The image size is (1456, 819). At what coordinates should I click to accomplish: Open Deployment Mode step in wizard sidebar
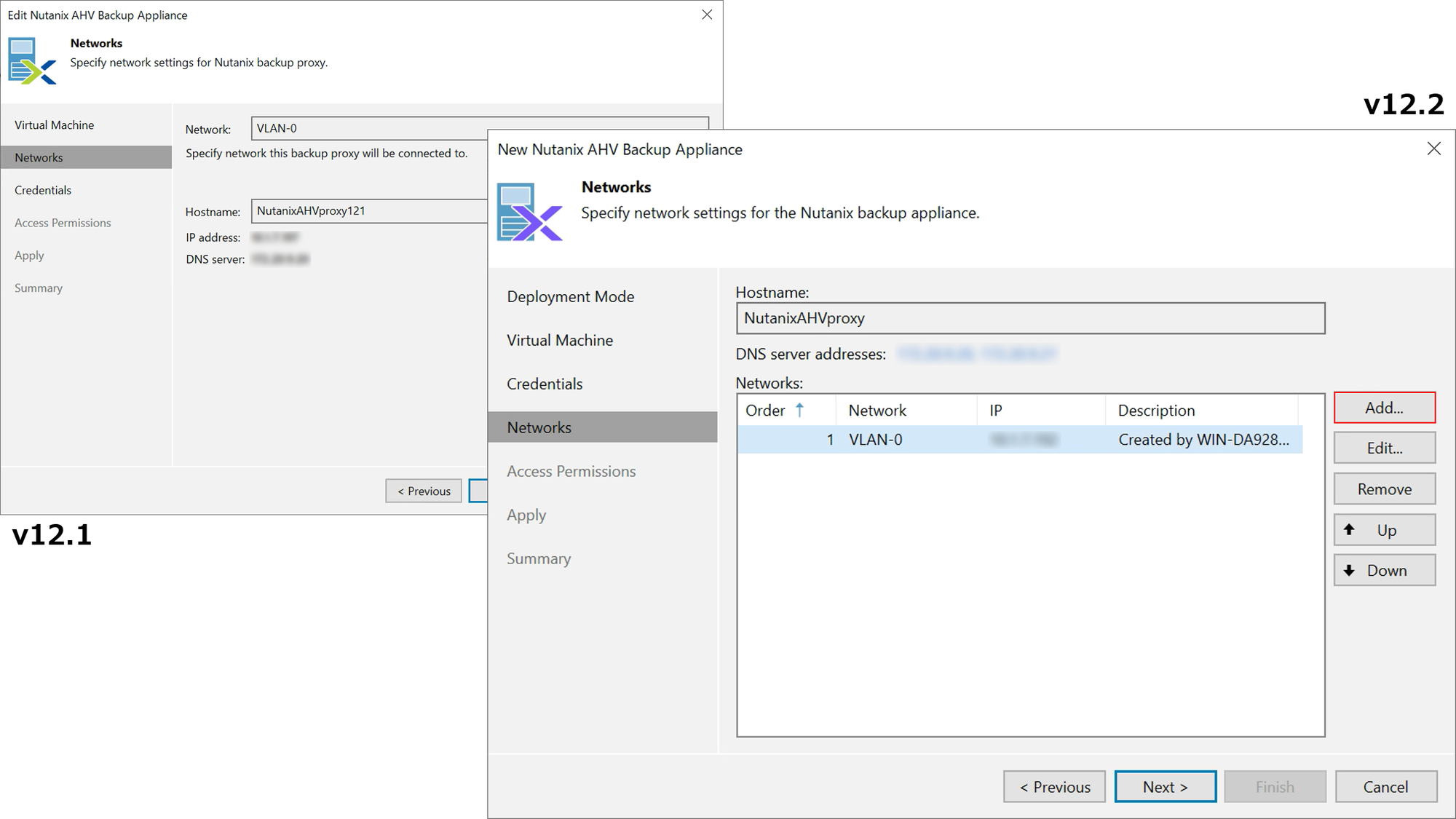click(x=571, y=296)
